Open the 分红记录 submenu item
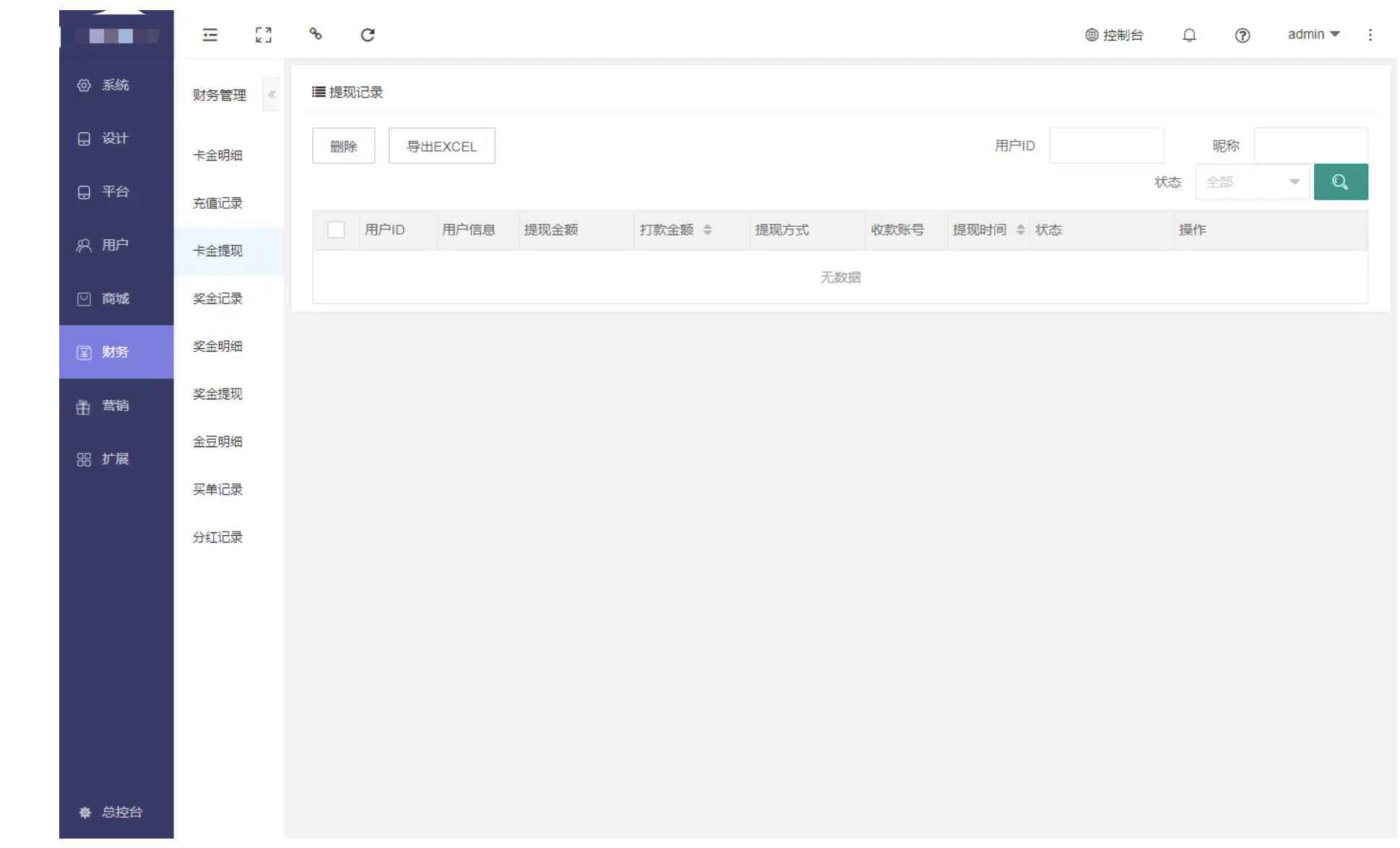Viewport: 1400px width, 848px height. point(229,537)
